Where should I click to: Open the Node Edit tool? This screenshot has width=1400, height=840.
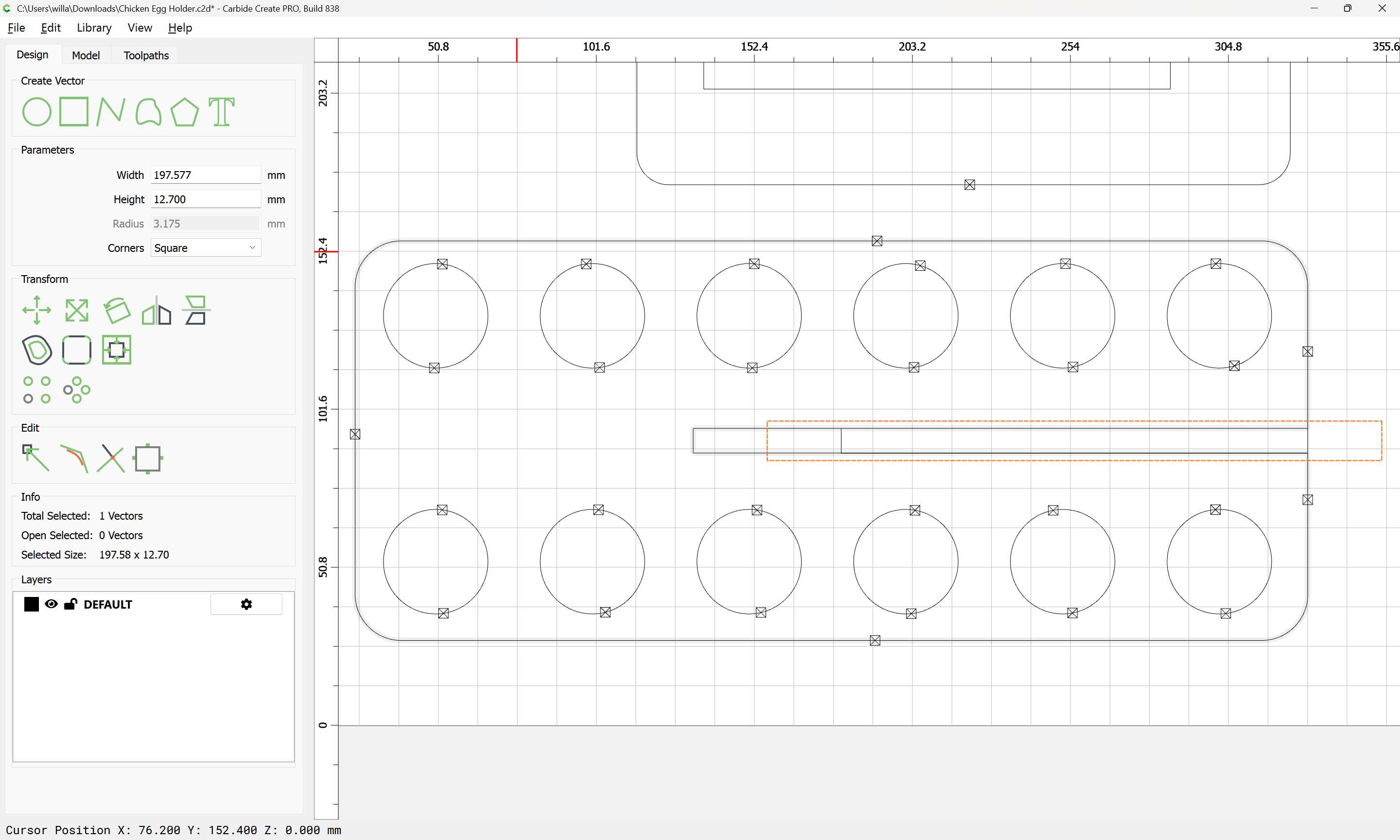point(35,458)
